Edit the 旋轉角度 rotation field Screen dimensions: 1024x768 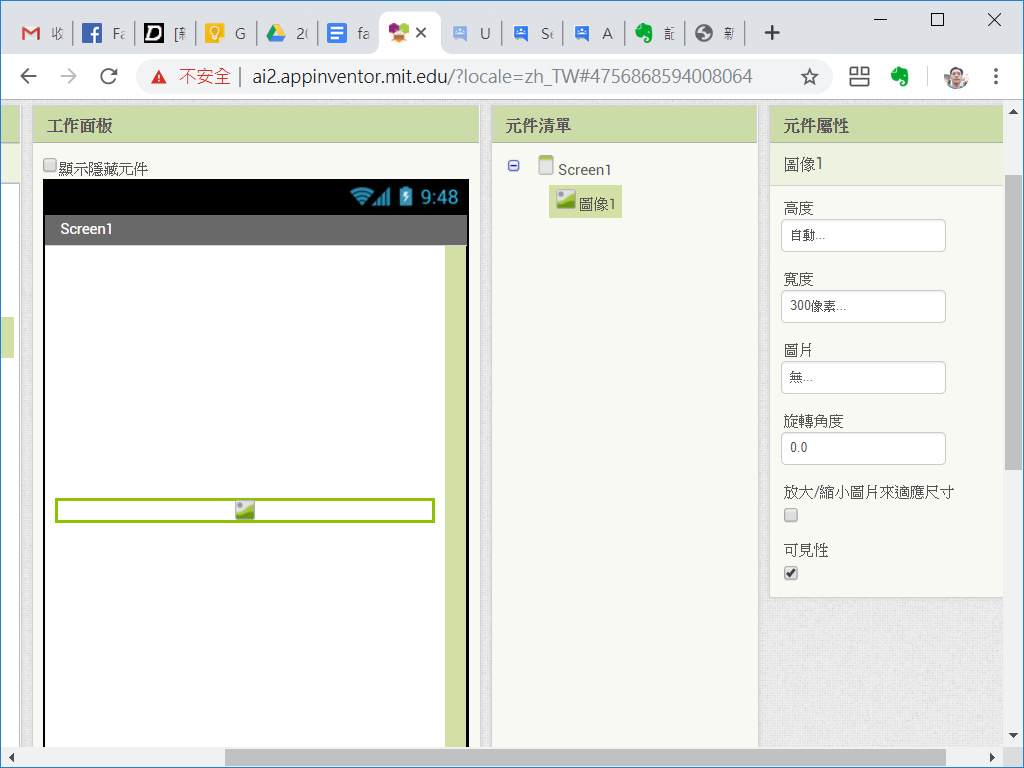tap(863, 448)
